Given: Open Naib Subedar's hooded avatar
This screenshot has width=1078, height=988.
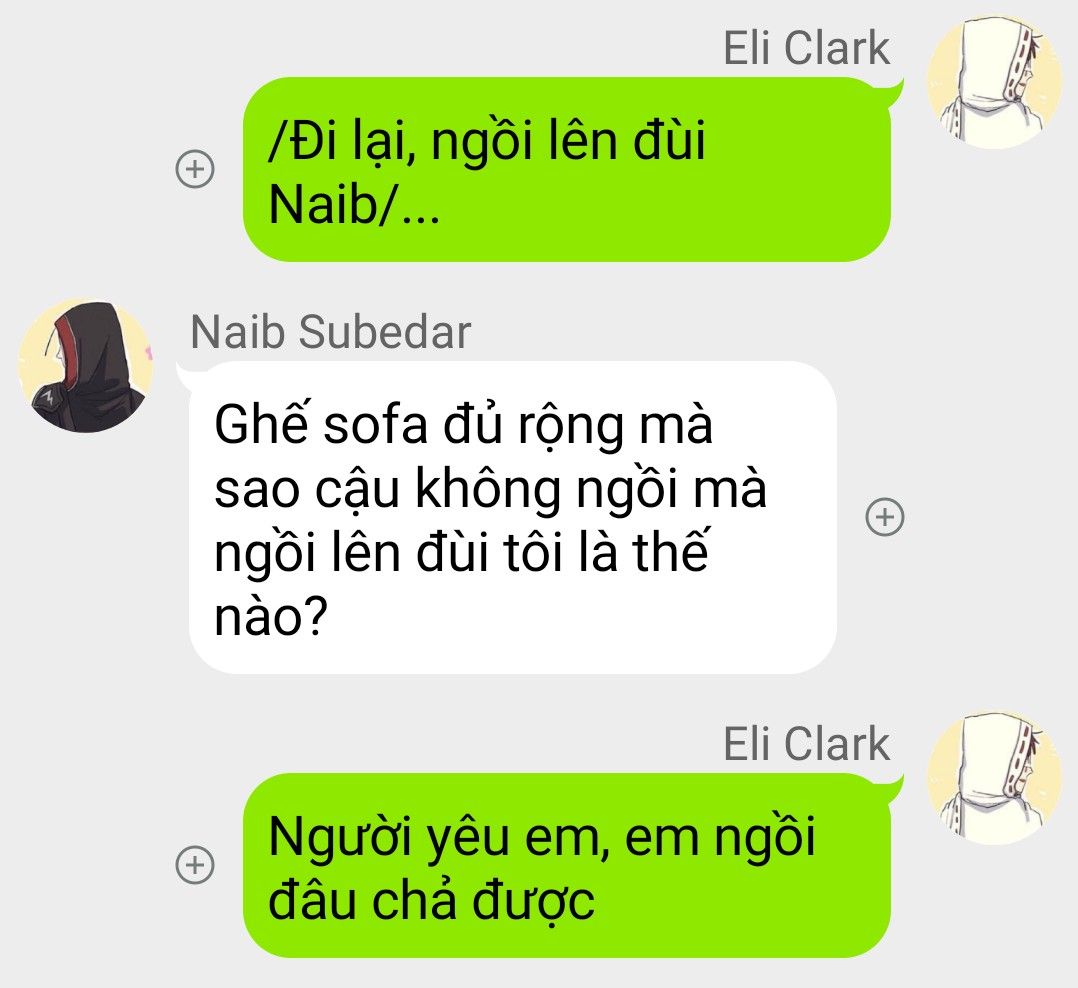Looking at the screenshot, I should coord(85,366).
